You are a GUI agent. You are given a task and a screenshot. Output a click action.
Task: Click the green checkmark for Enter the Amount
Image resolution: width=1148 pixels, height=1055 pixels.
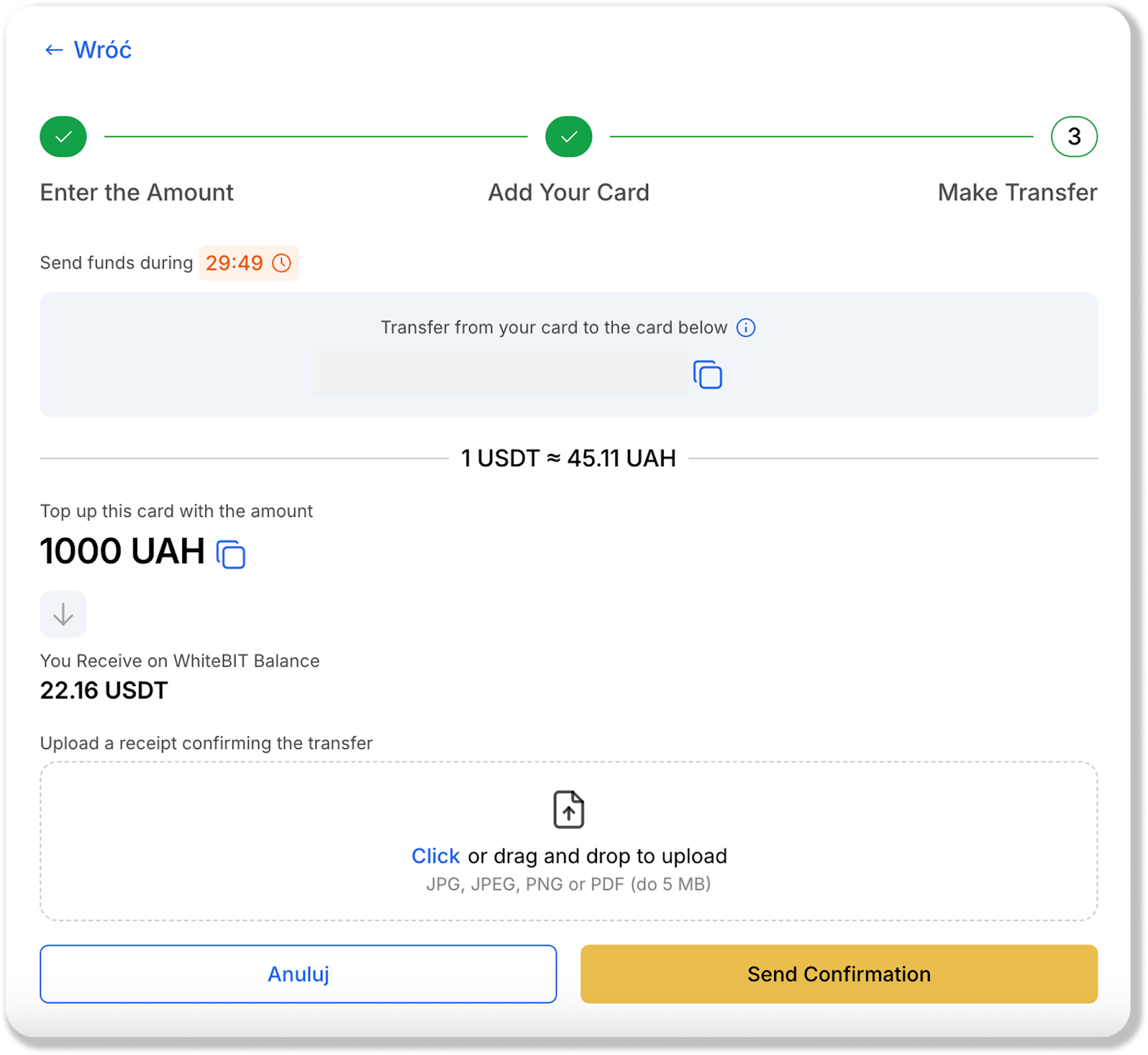[x=63, y=136]
